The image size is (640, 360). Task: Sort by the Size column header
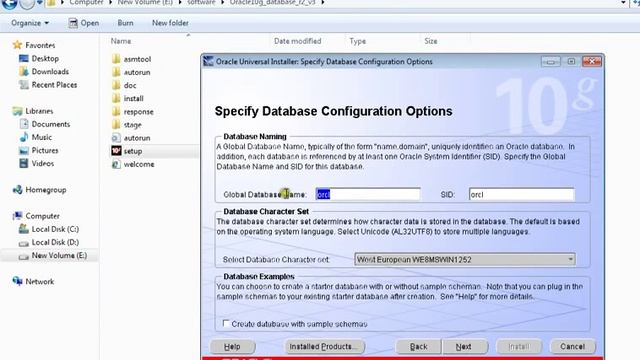tap(431, 41)
